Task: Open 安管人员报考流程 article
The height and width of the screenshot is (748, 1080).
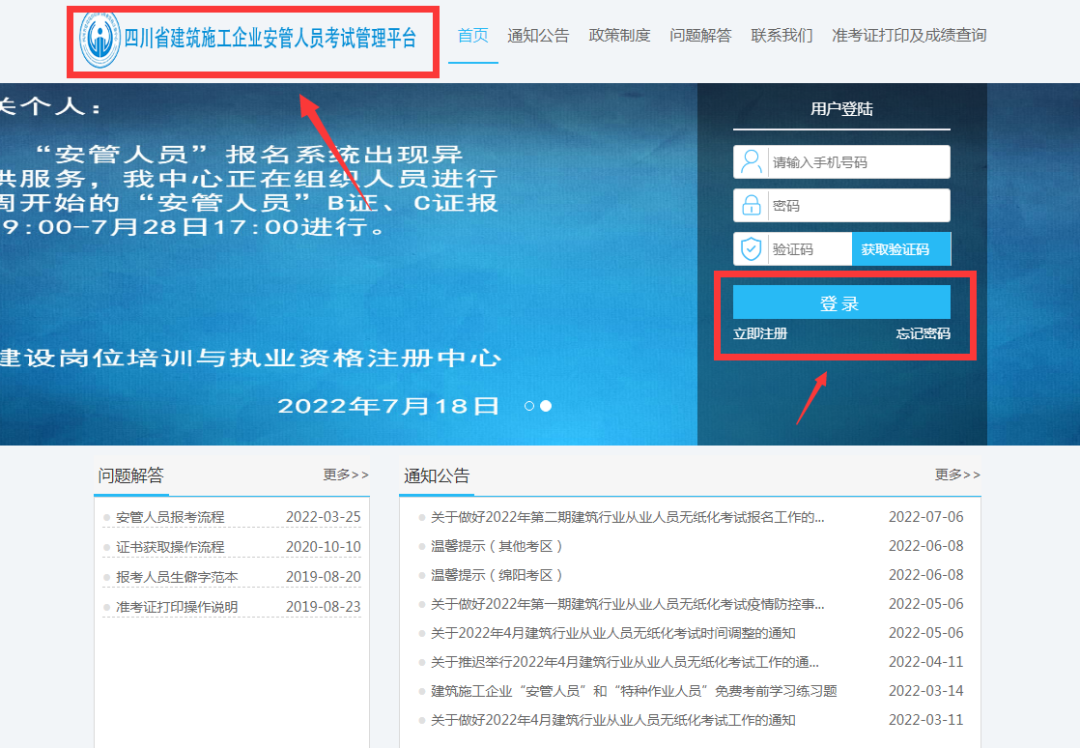Action: click(x=170, y=518)
